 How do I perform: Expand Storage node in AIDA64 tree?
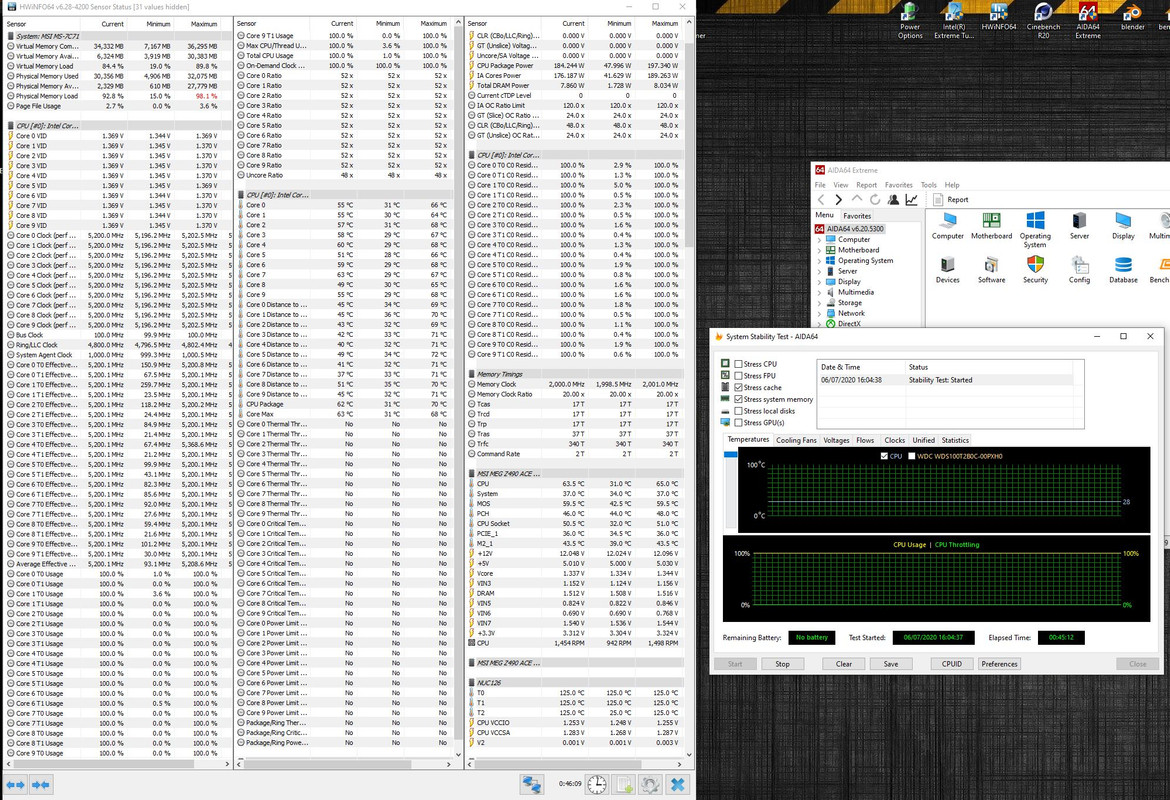[819, 302]
